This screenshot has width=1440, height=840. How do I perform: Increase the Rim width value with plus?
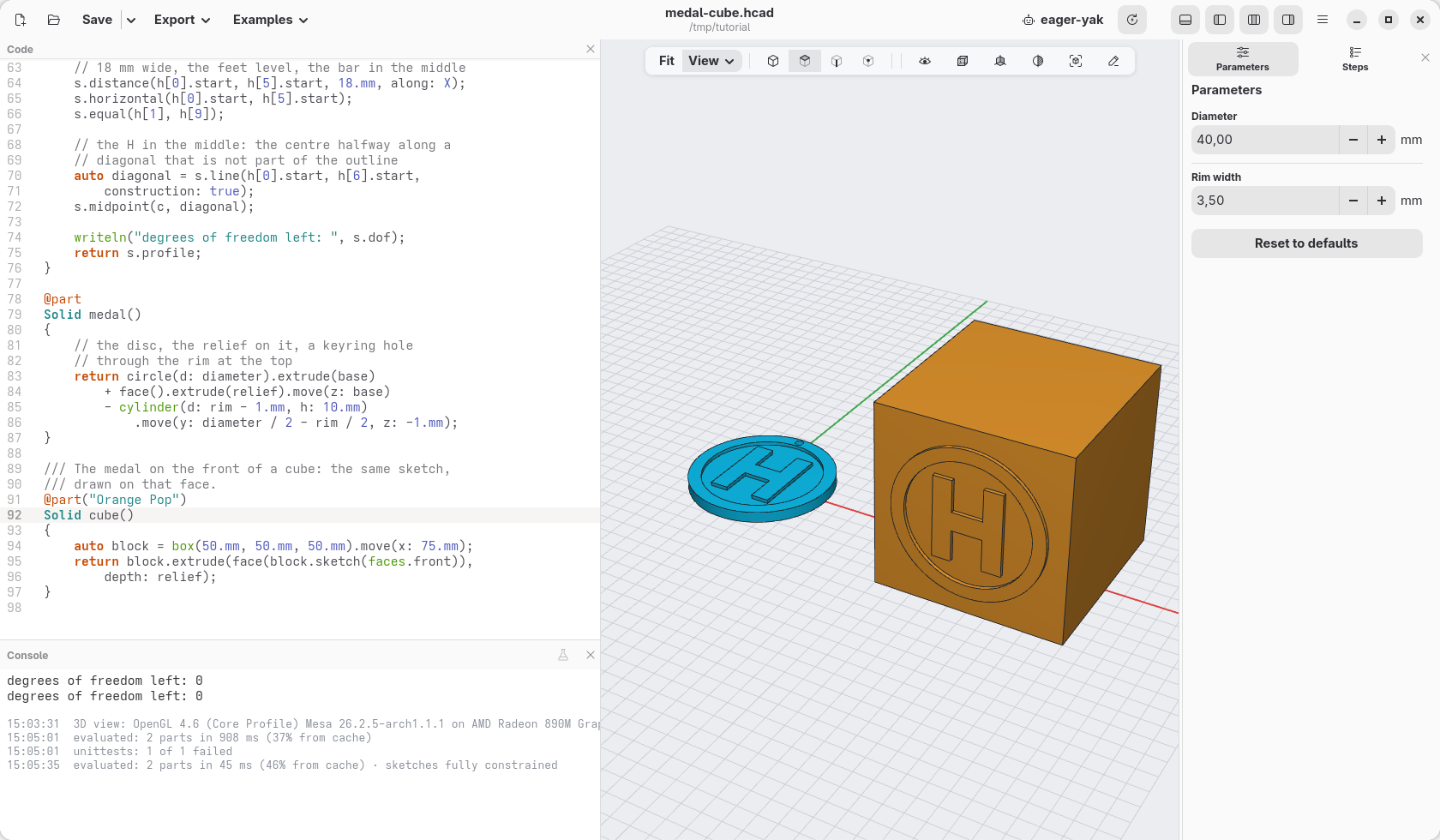(x=1382, y=201)
